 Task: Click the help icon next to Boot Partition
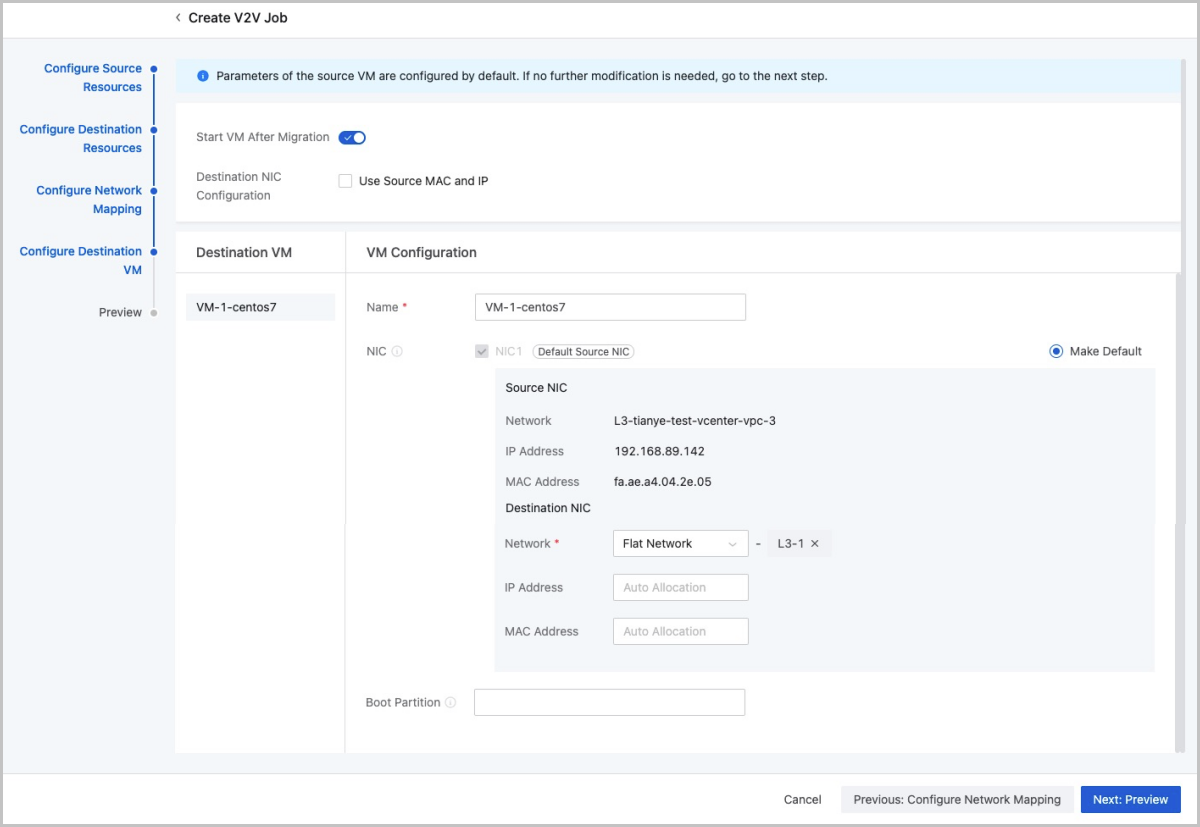(450, 703)
